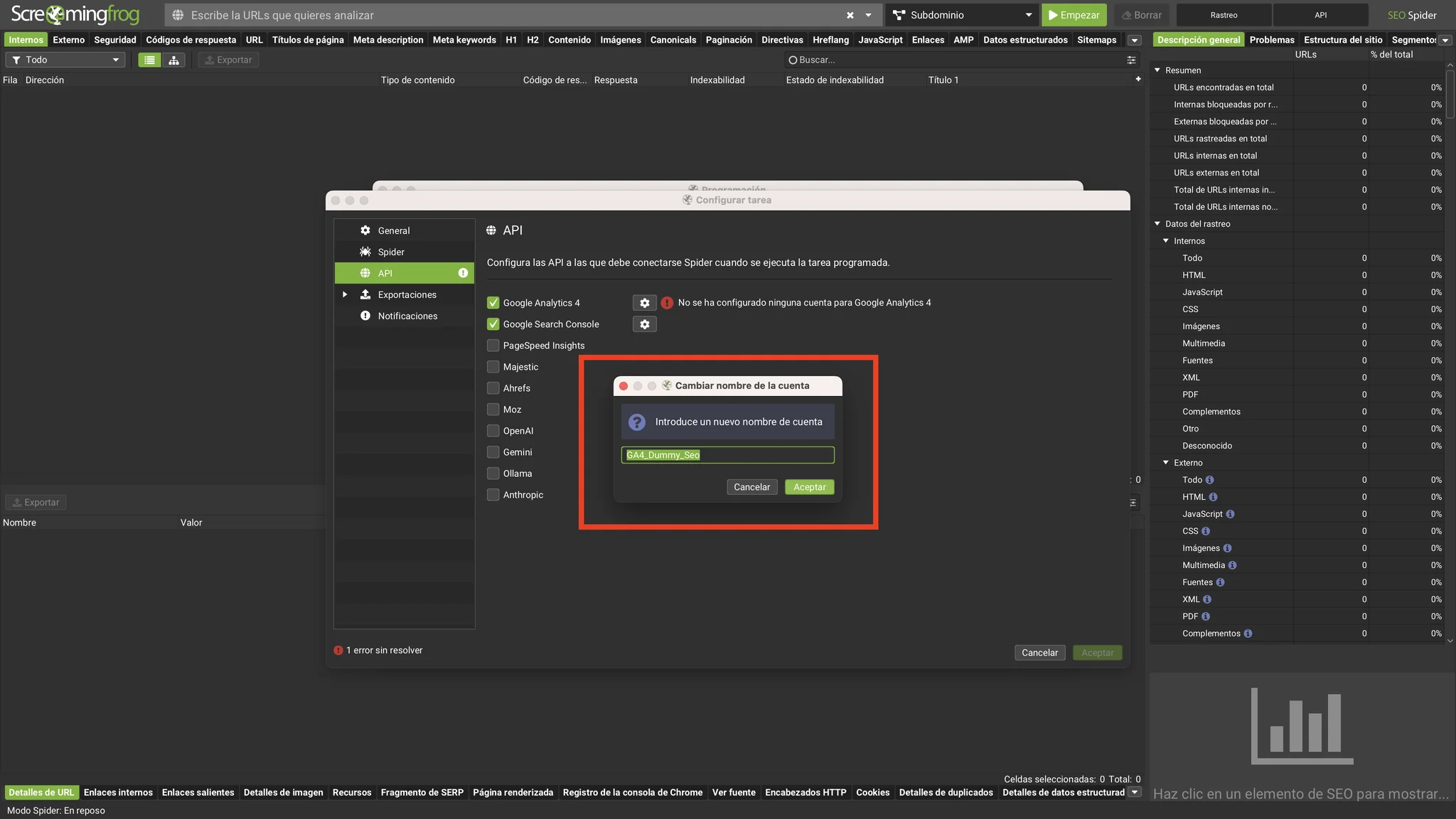1456x819 pixels.
Task: Enable the Moz checkbox
Action: click(x=493, y=409)
